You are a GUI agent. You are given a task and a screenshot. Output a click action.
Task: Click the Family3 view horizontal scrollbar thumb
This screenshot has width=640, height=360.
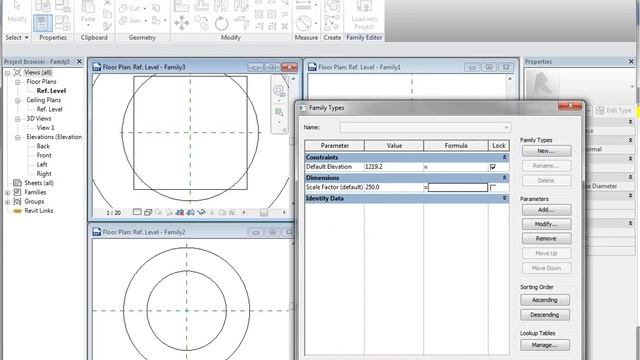(x=264, y=212)
